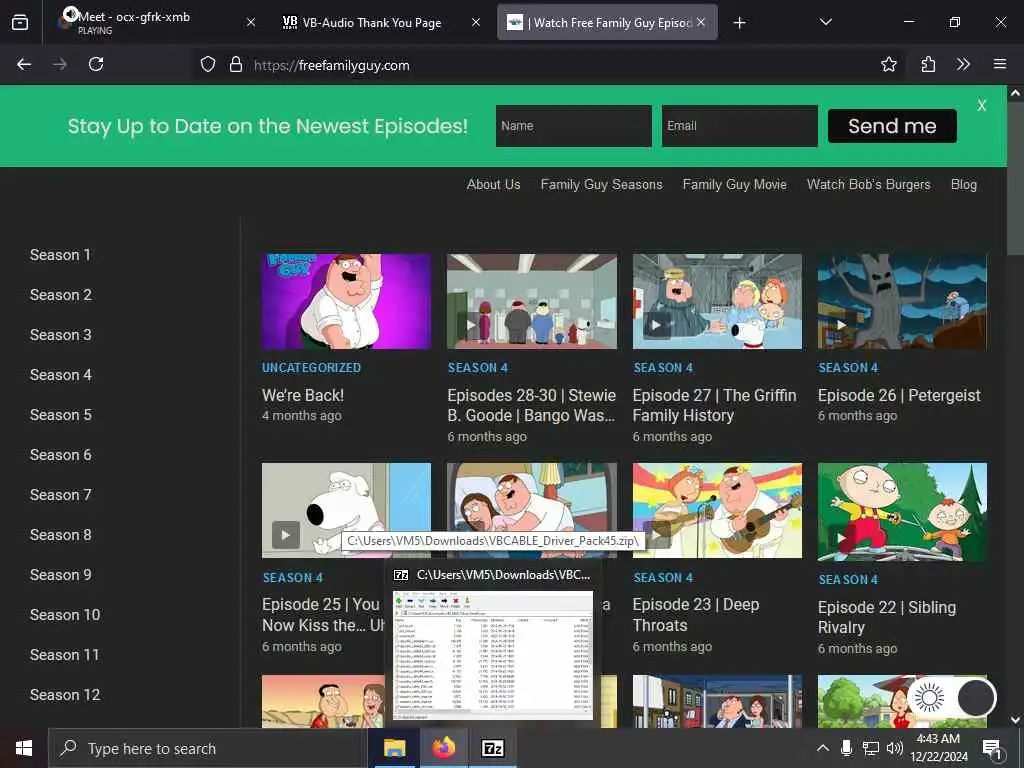Click the Name field in banner
Viewport: 1024px width, 768px height.
point(573,126)
